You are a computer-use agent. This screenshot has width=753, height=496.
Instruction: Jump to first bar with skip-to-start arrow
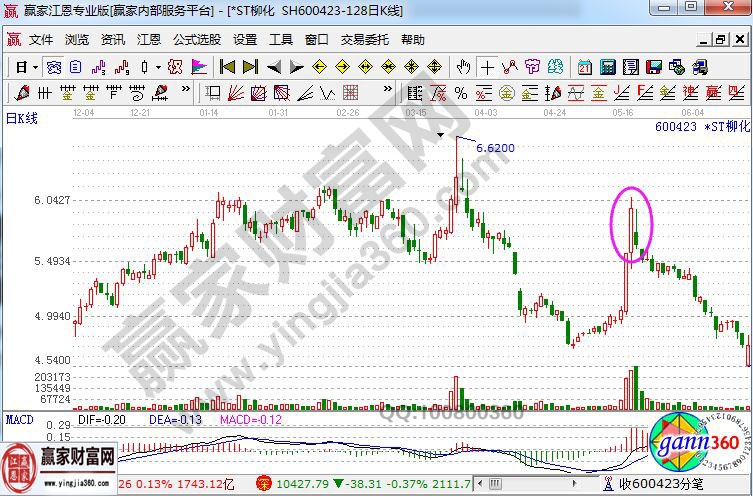(227, 67)
